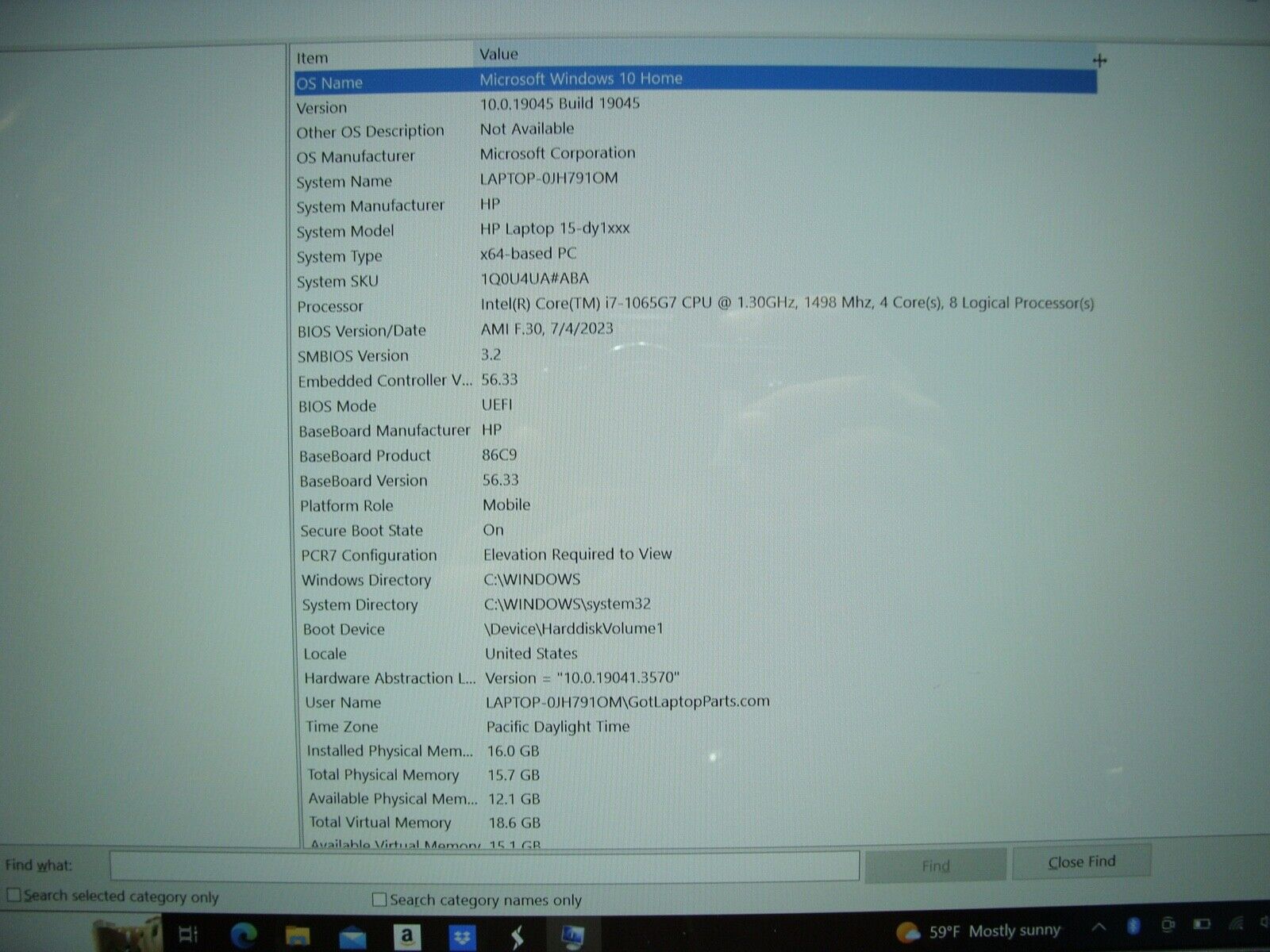This screenshot has height=952, width=1270.
Task: Select the Other OS Description row
Action: [695, 130]
